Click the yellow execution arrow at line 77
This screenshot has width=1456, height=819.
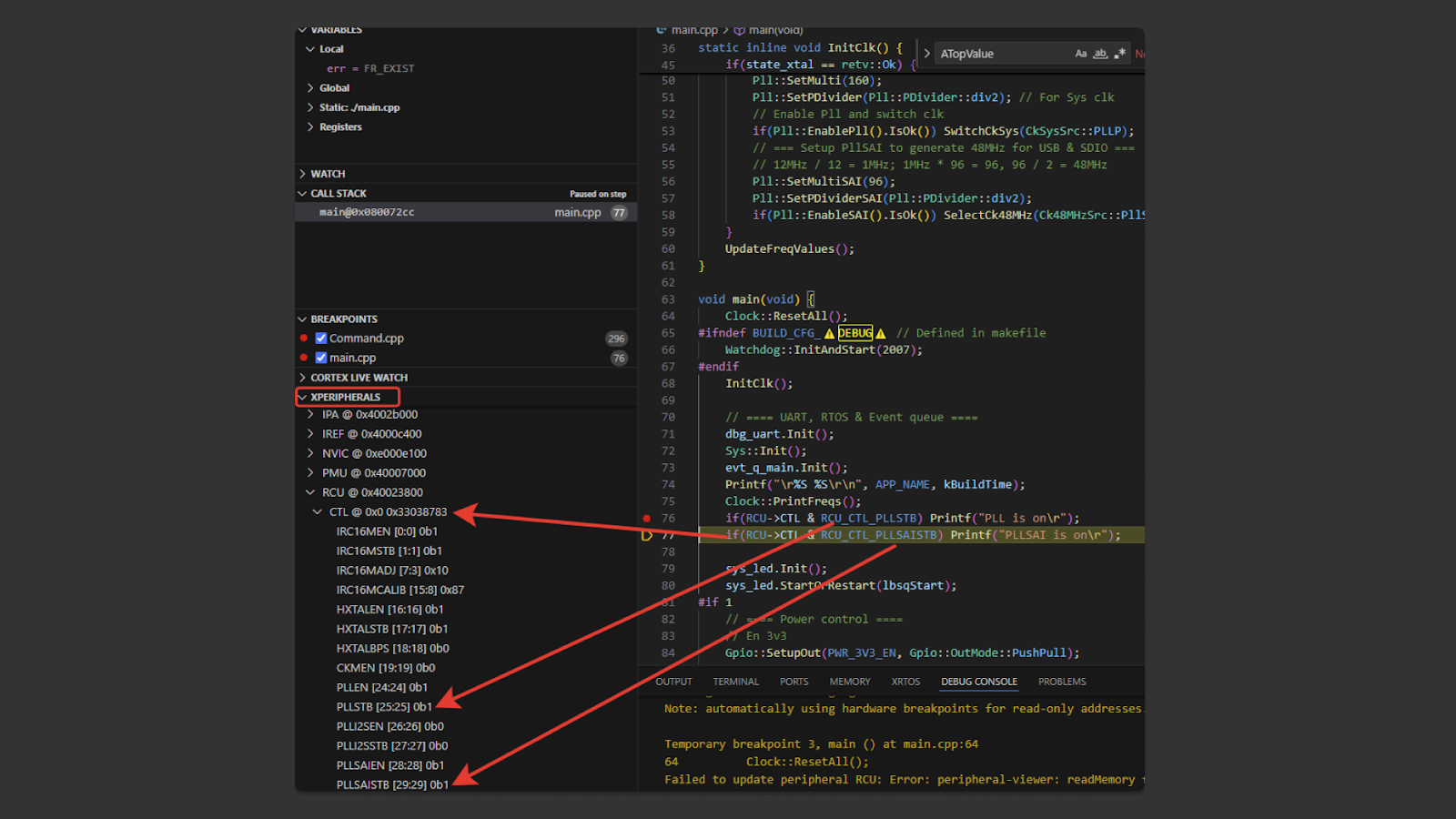(x=646, y=535)
